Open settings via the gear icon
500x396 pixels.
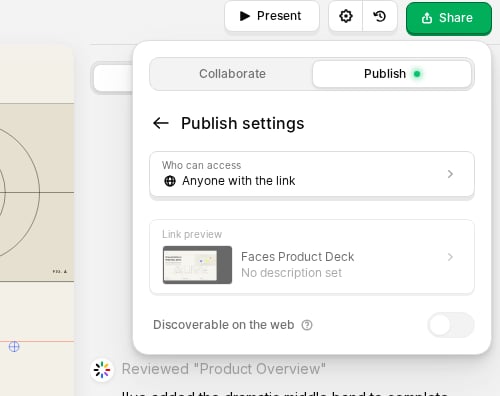pos(346,16)
